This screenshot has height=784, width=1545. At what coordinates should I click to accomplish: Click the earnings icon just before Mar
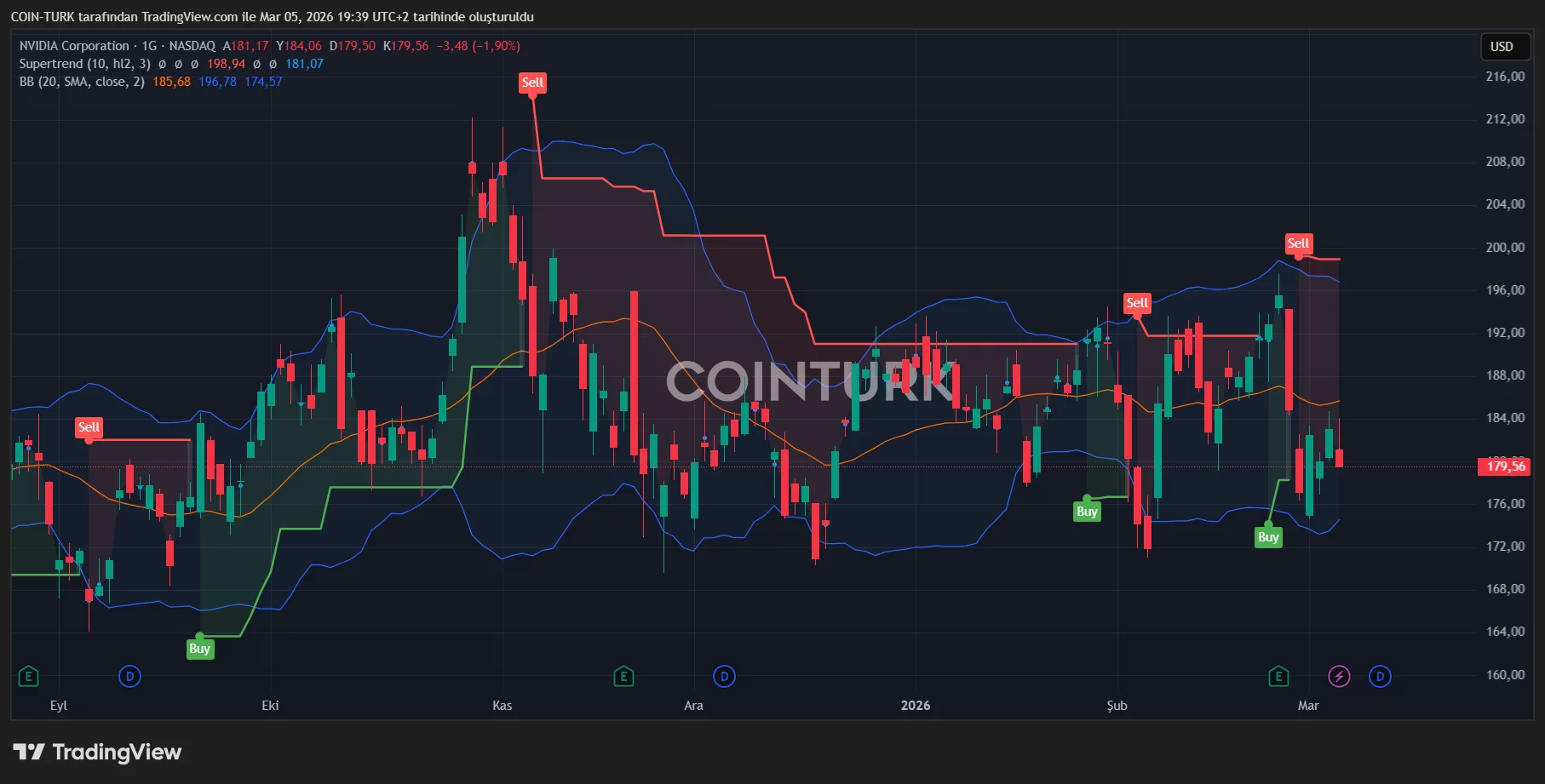coord(1278,677)
